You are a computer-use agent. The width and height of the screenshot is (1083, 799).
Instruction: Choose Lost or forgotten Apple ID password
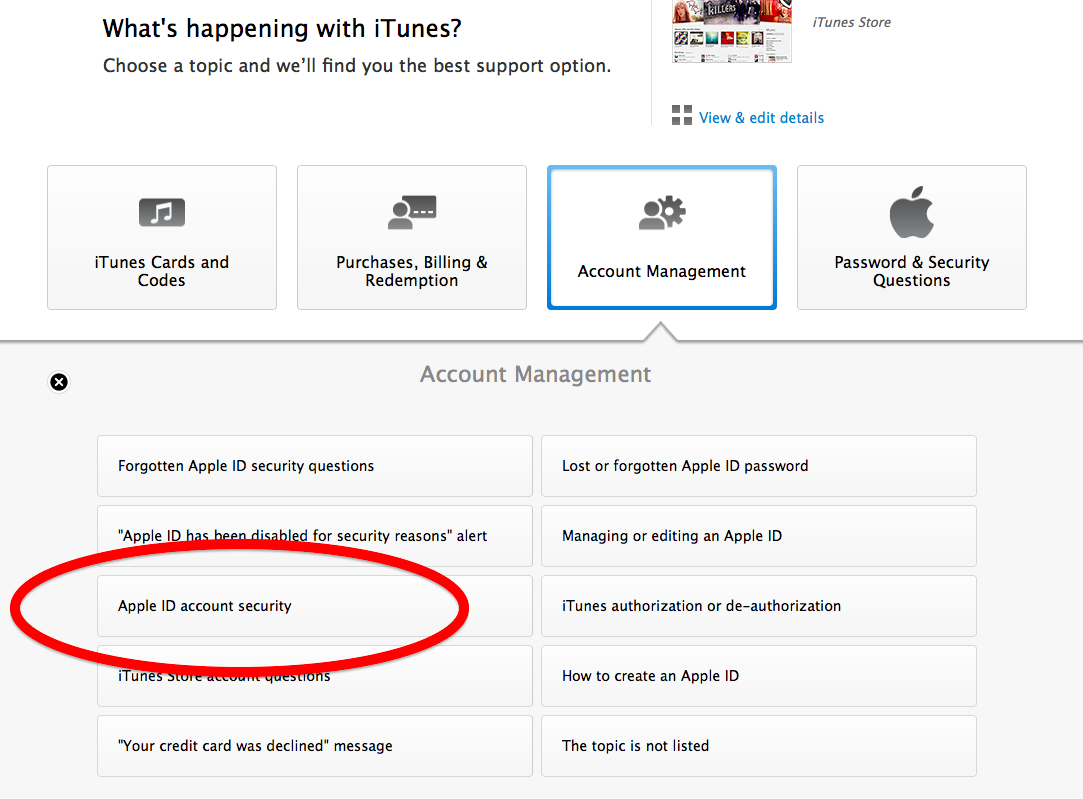pos(758,466)
